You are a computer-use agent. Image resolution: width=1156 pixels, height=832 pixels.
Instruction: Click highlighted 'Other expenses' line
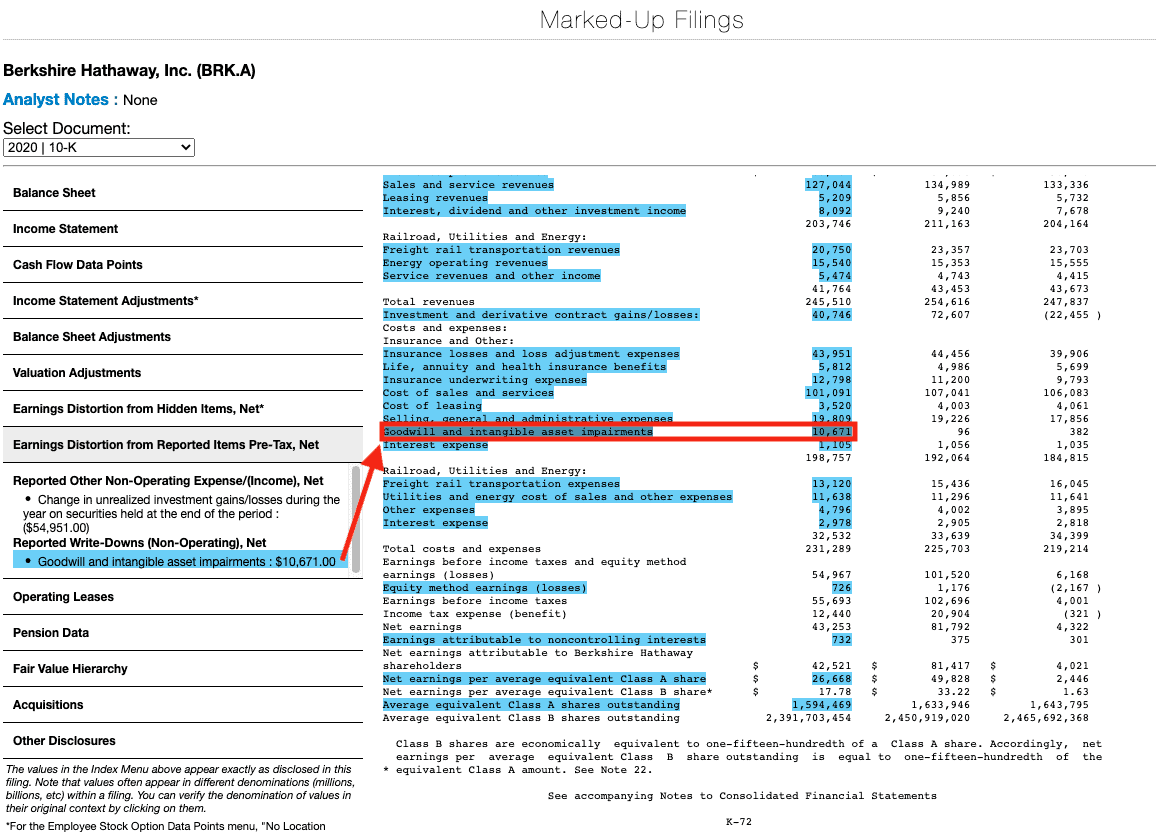(428, 510)
